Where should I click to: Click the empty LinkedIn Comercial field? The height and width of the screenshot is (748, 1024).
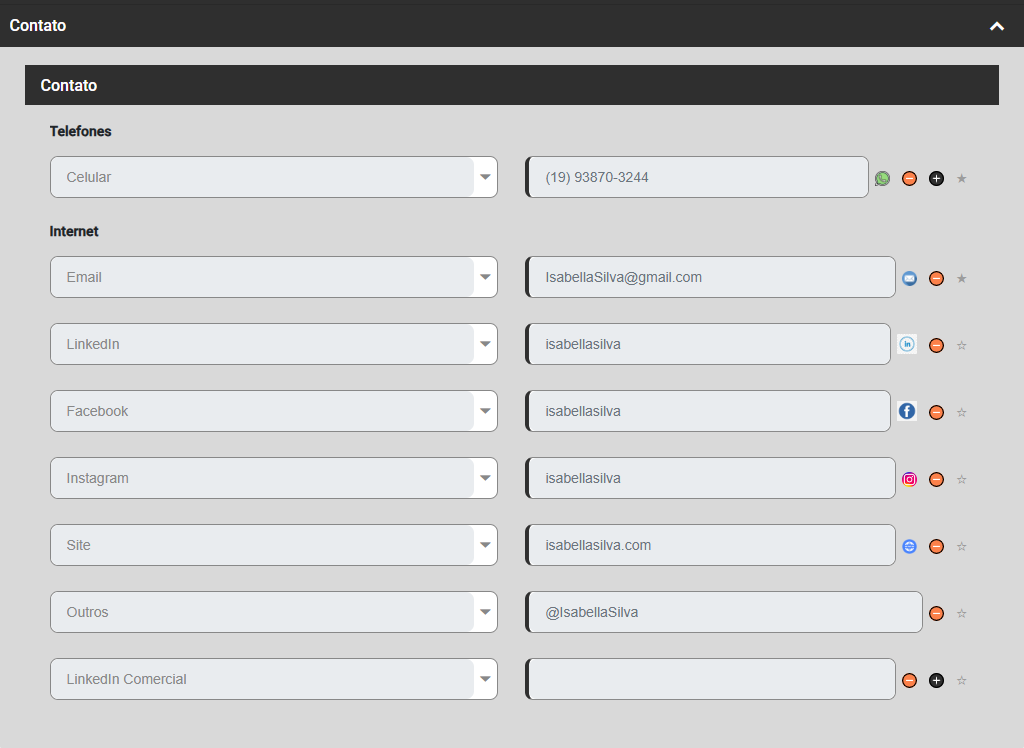coord(711,679)
